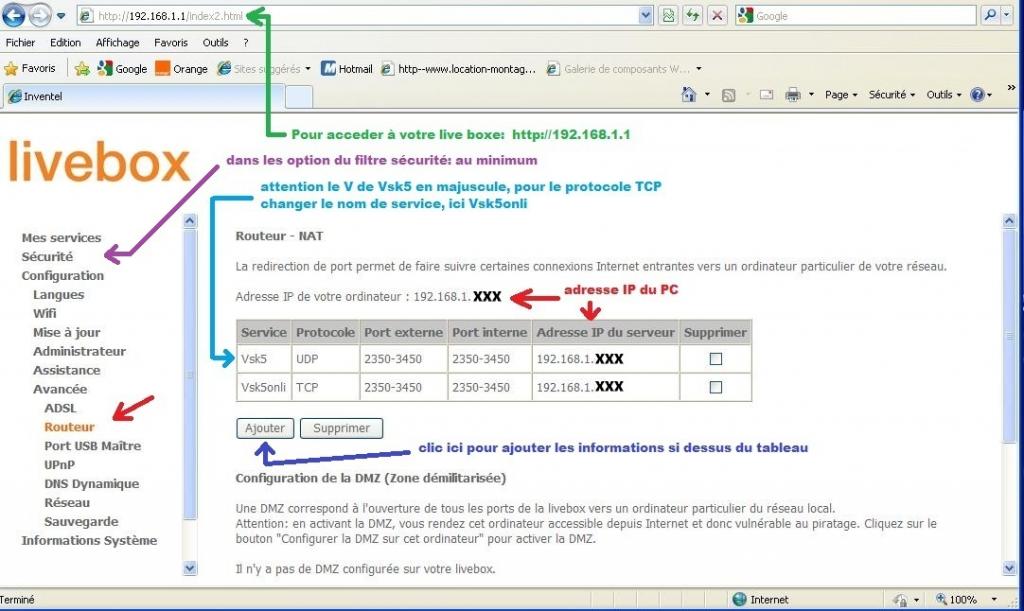Click the compatibility view icon
Viewport: 1024px width, 611px height.
[x=669, y=16]
